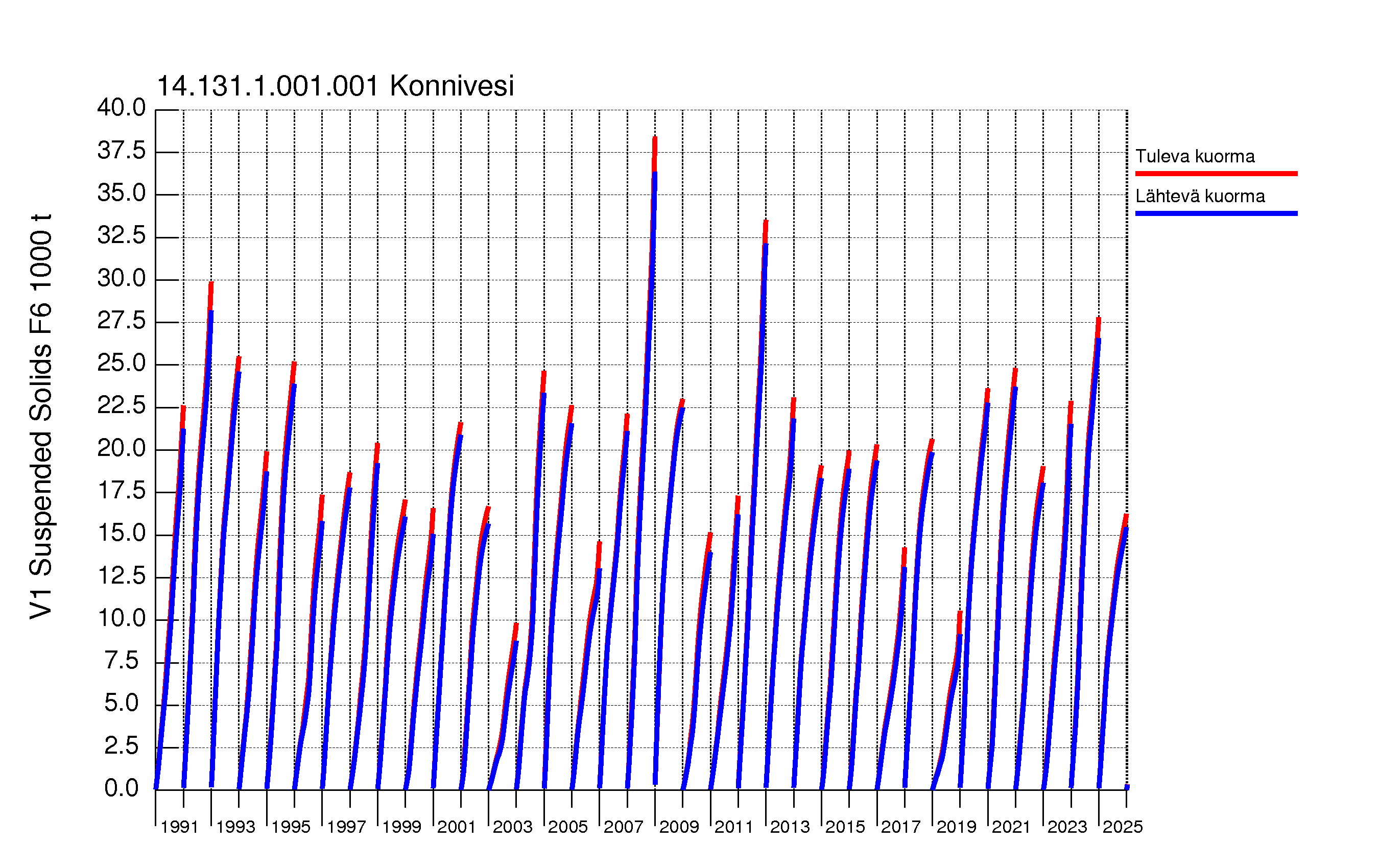Viewport: 1379px width, 868px height.
Task: Click the 0.0 y-axis value label
Action: click(x=122, y=788)
